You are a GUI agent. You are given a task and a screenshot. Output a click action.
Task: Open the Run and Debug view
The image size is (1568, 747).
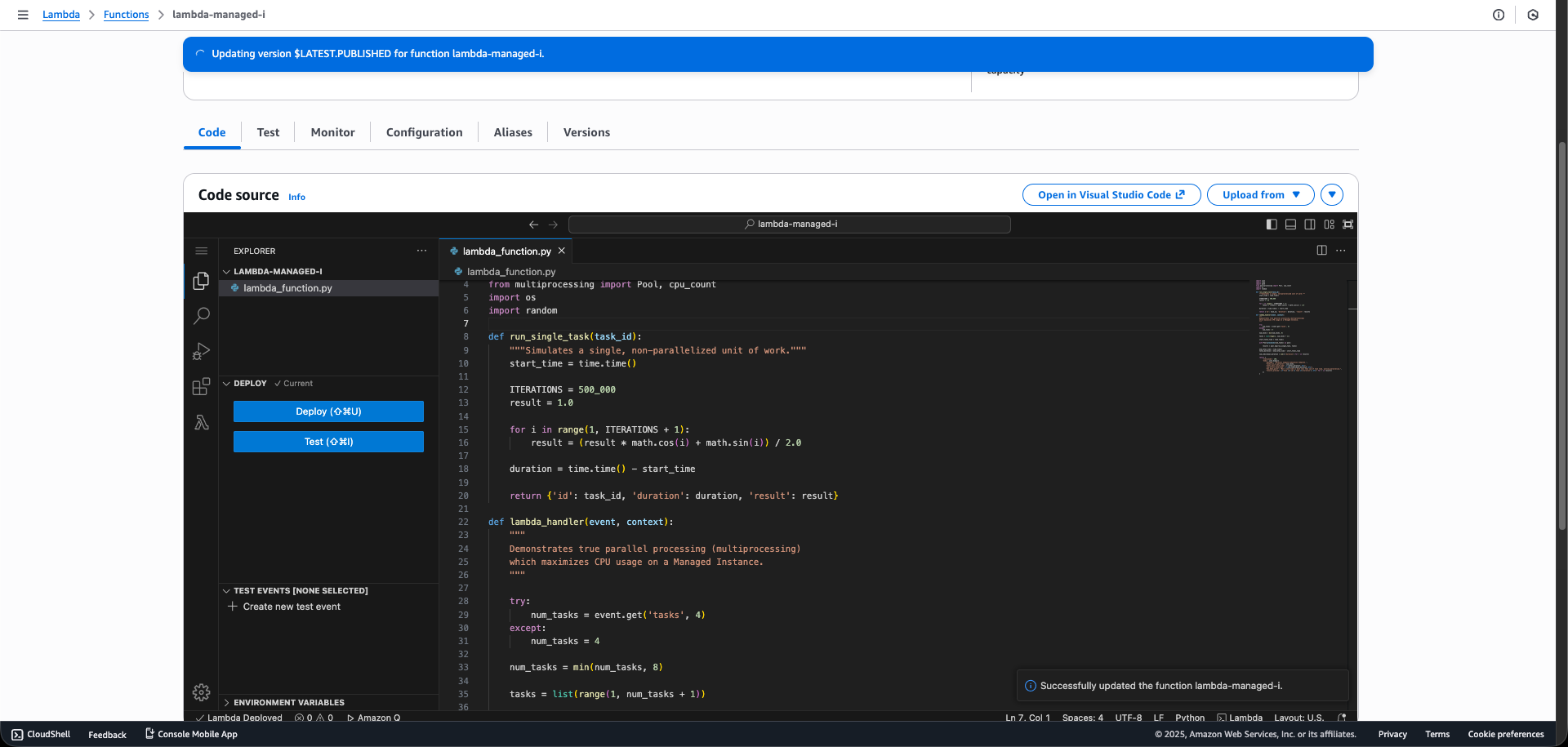pos(201,351)
